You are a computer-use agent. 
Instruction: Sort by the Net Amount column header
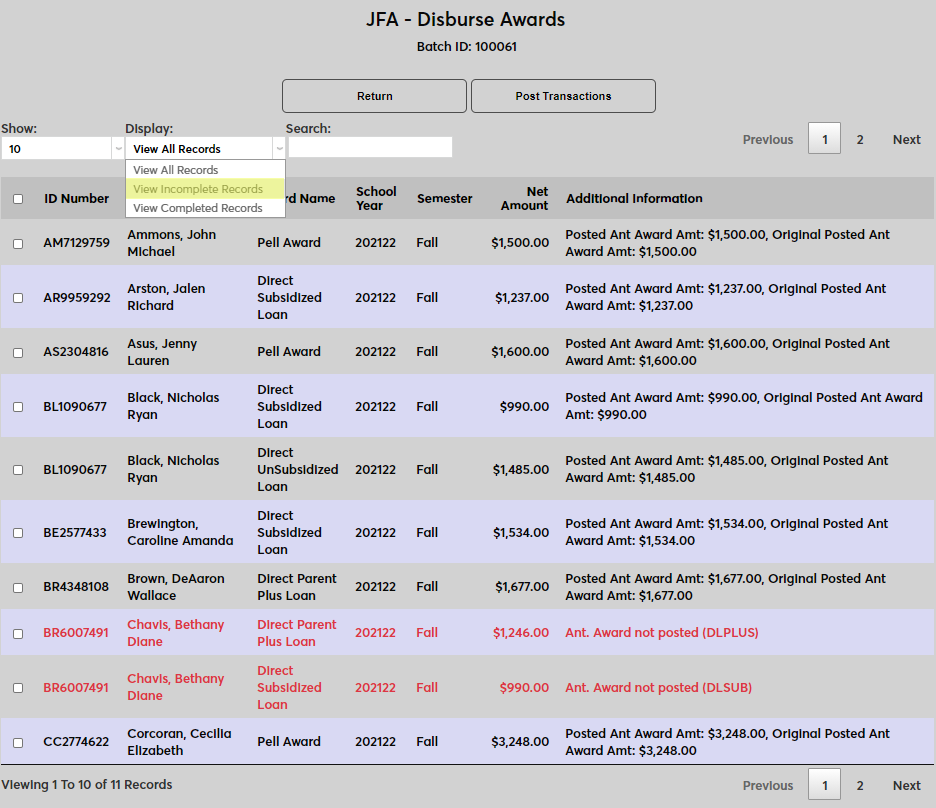[x=526, y=198]
